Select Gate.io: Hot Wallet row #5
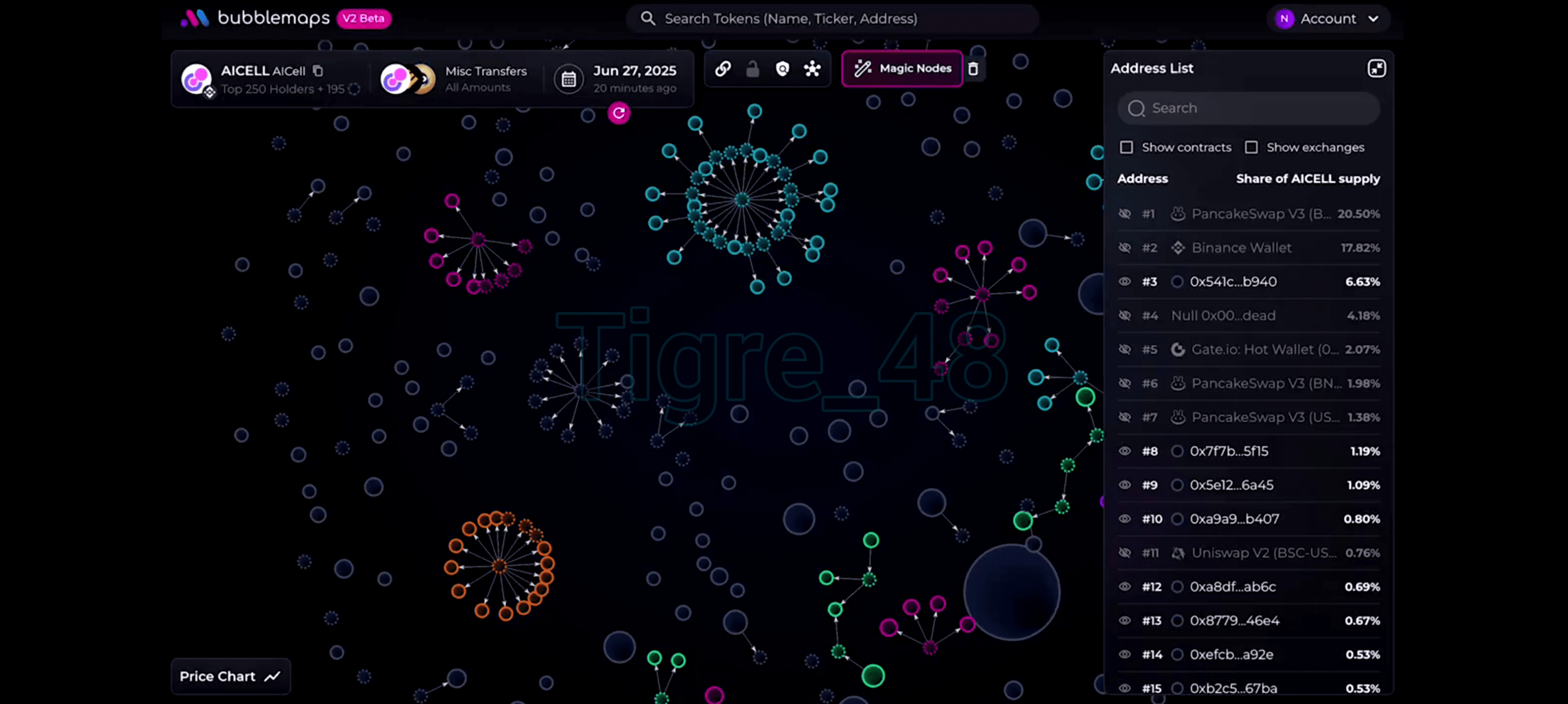This screenshot has width=1568, height=704. [x=1248, y=350]
